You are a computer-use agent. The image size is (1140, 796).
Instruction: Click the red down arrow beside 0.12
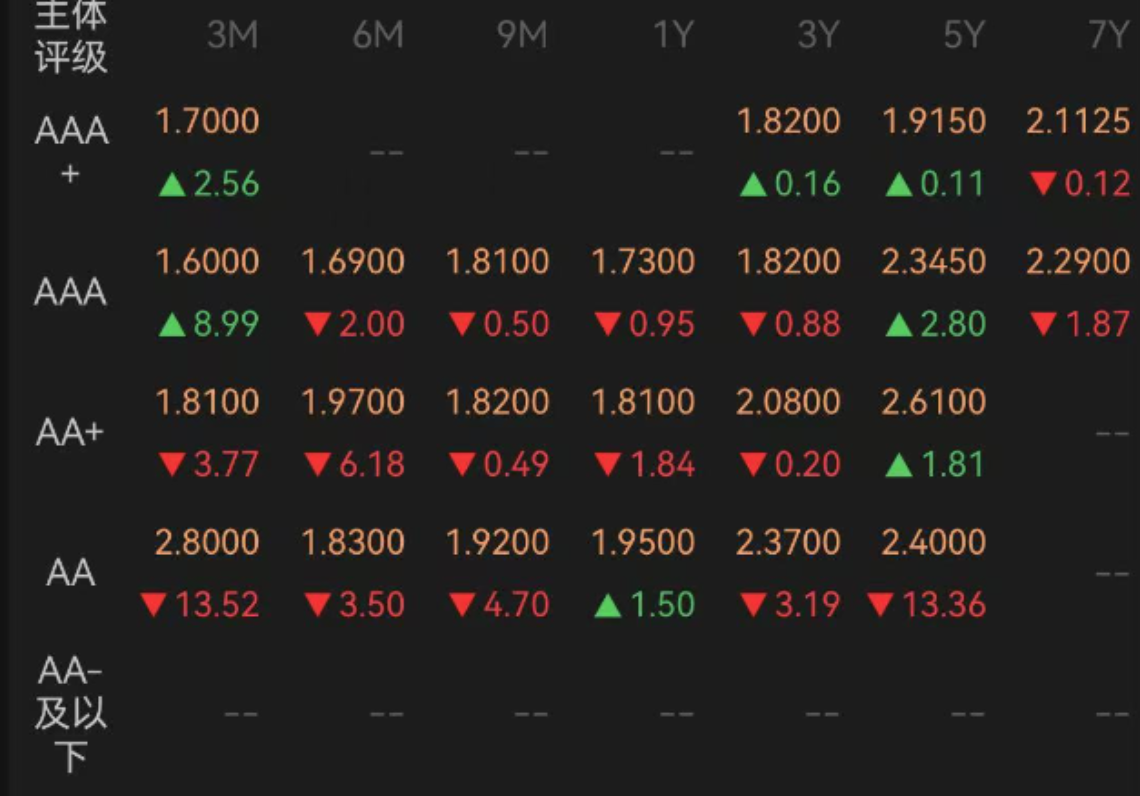point(1044,185)
